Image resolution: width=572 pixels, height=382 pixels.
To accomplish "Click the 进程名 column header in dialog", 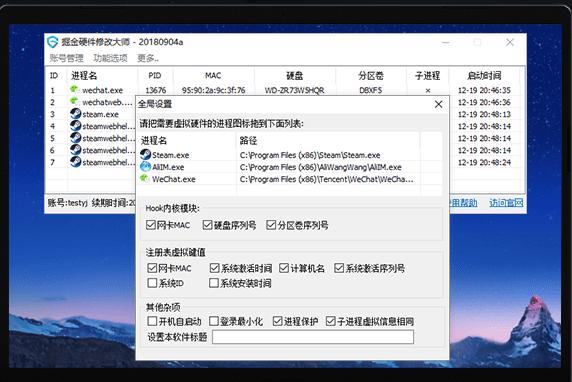I will coord(154,140).
